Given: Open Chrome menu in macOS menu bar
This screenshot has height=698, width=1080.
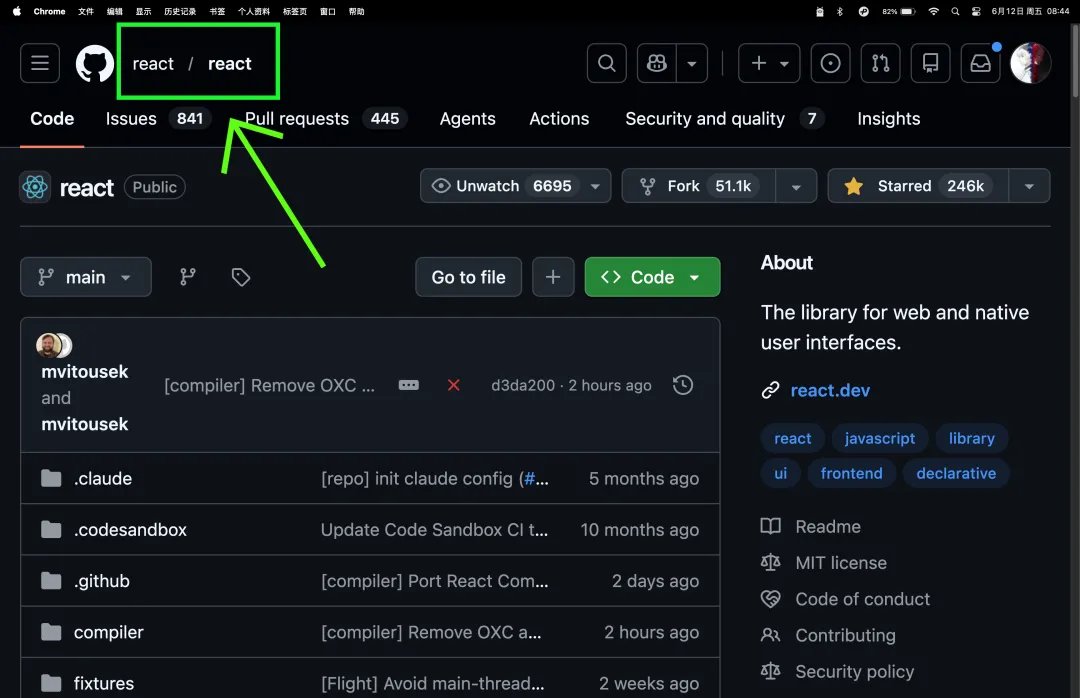Looking at the screenshot, I should (x=50, y=11).
